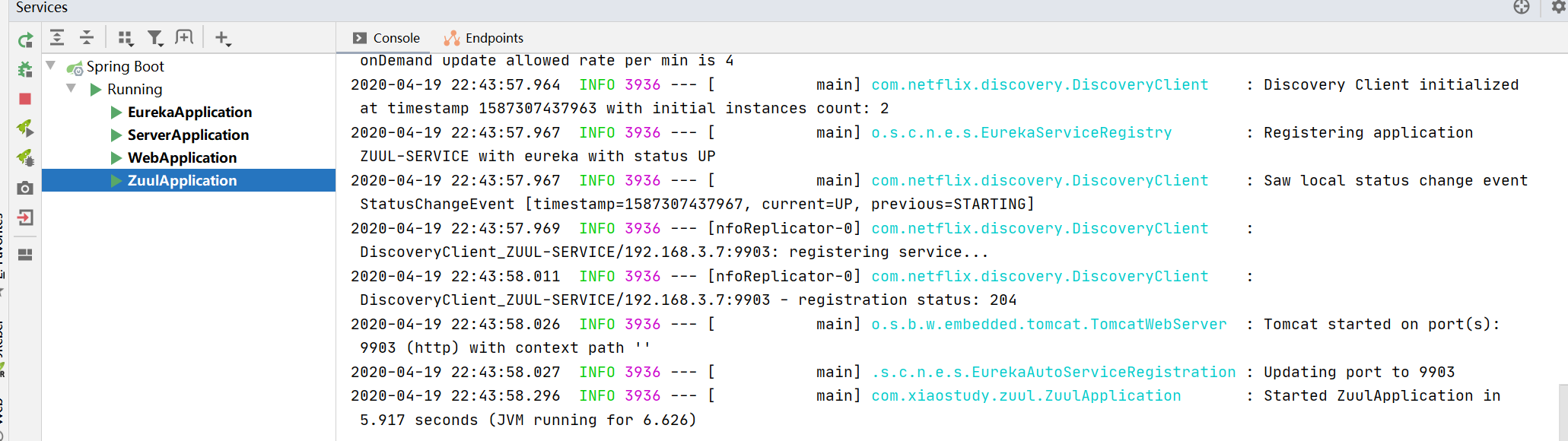The height and width of the screenshot is (441, 1568).
Task: Click the o.s.c.n.e.s.EurekaServiceRegistry logger text
Action: pyautogui.click(x=1022, y=132)
